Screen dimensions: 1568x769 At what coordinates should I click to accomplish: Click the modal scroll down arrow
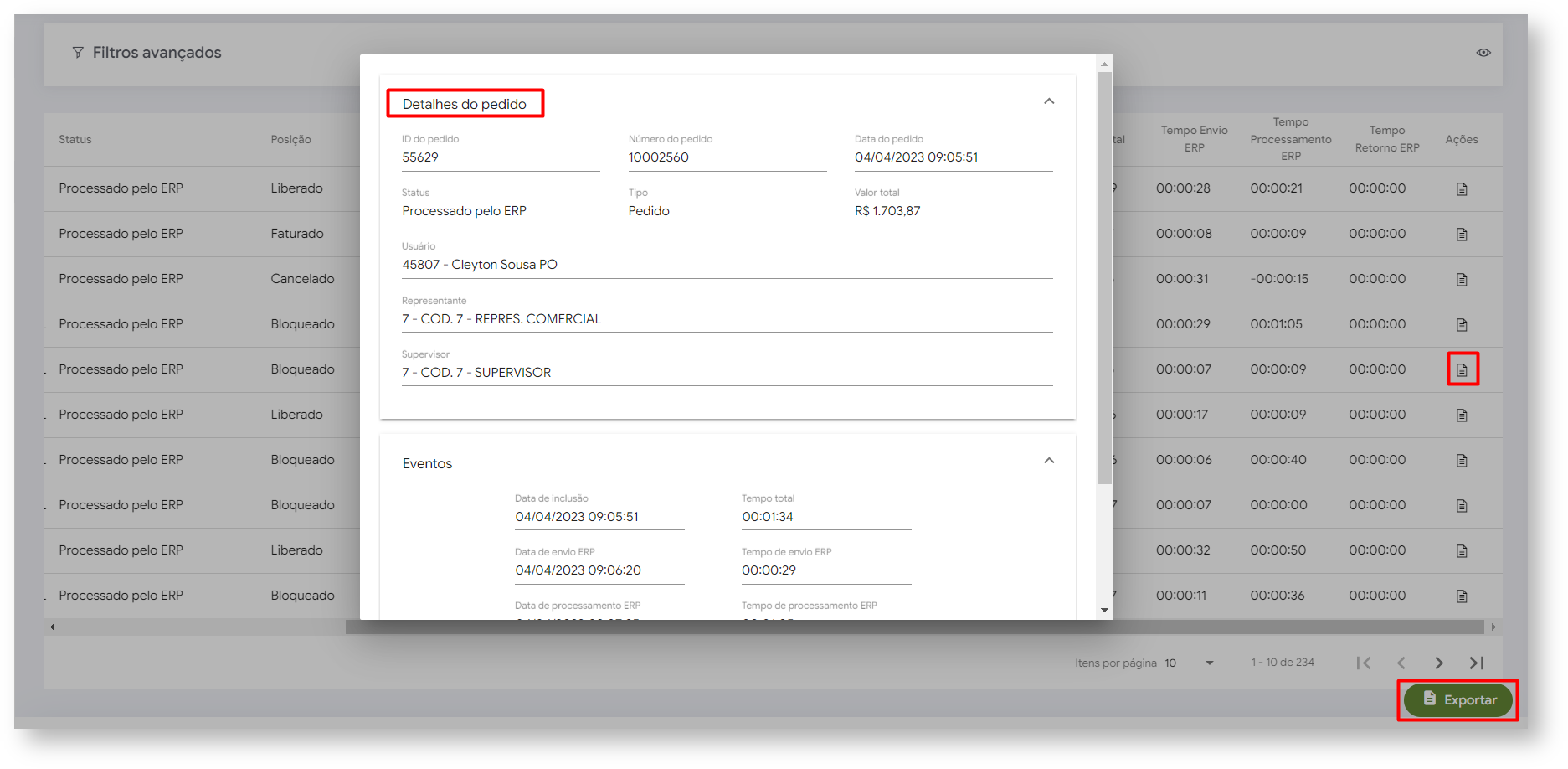tap(1104, 610)
